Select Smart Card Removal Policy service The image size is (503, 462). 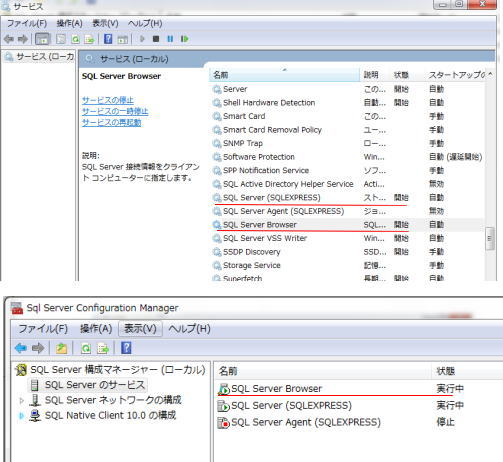coord(347,130)
